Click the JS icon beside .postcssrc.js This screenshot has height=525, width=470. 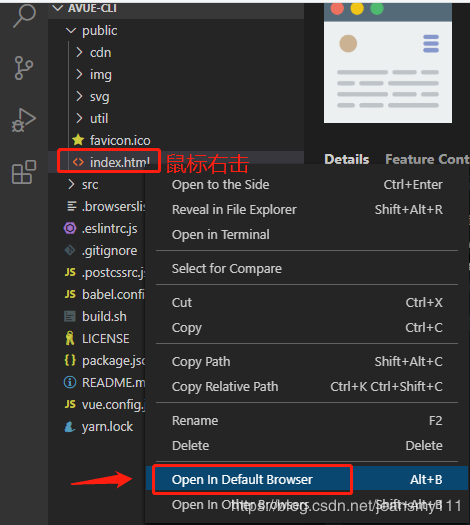(70, 272)
